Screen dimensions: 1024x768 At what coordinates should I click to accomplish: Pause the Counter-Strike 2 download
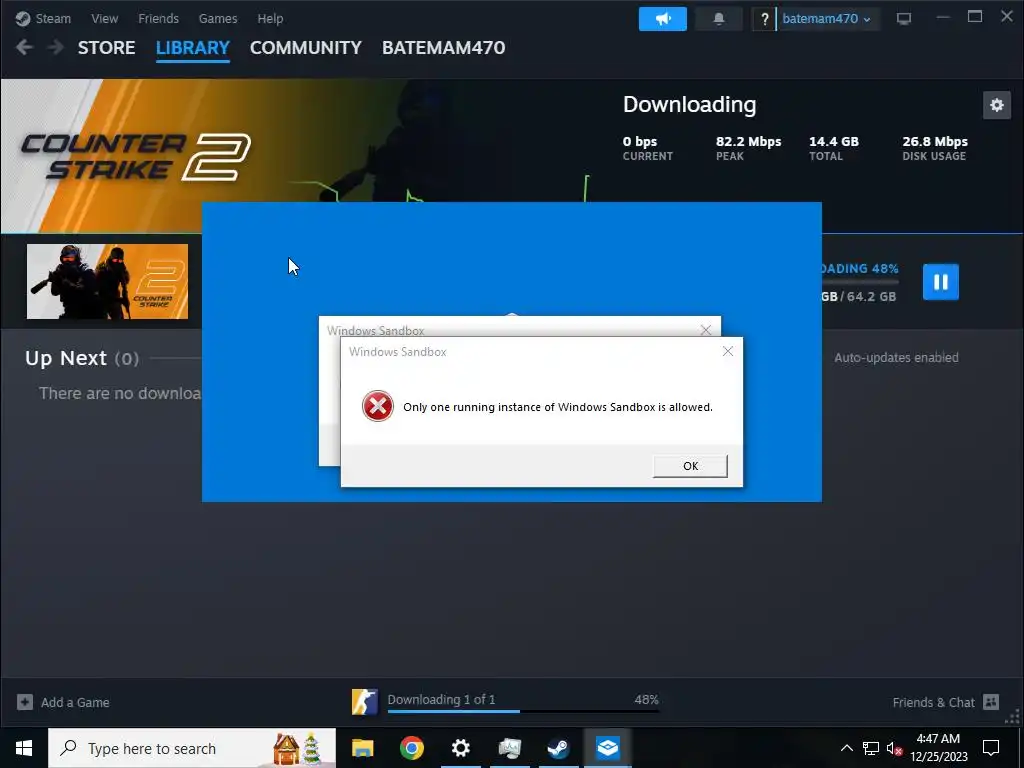(940, 281)
